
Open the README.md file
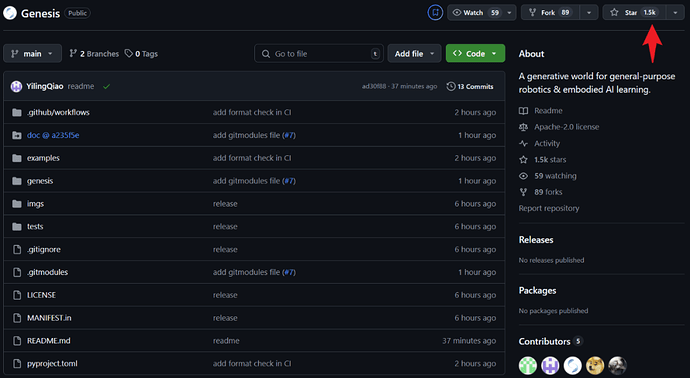(49, 341)
